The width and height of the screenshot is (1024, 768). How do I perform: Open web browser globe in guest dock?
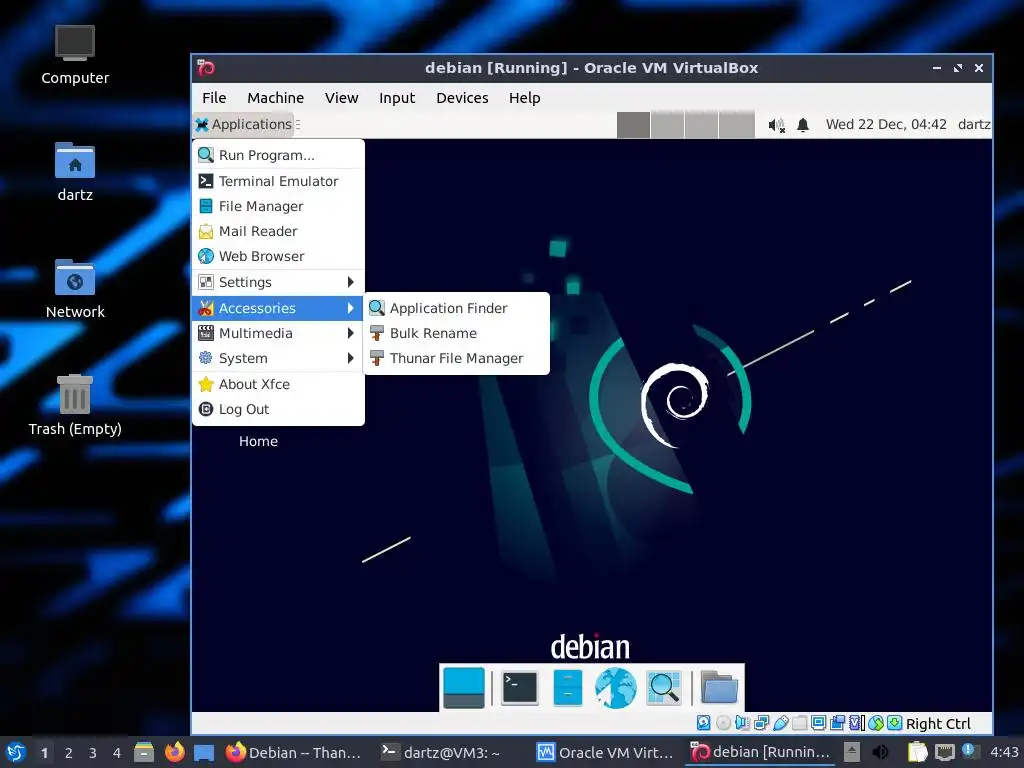[615, 688]
